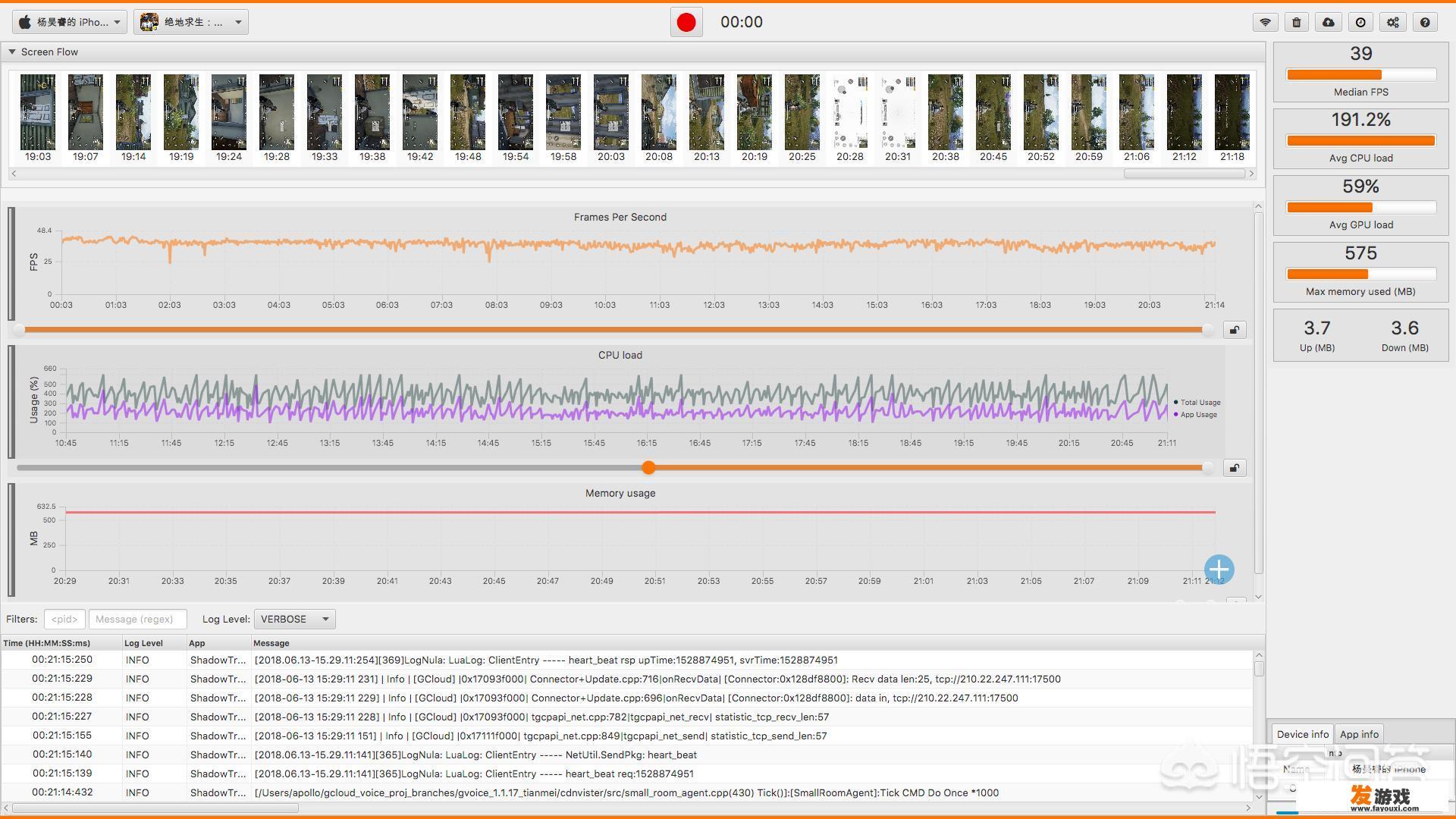Open help with the question mark icon
This screenshot has height=819, width=1456.
1425,22
